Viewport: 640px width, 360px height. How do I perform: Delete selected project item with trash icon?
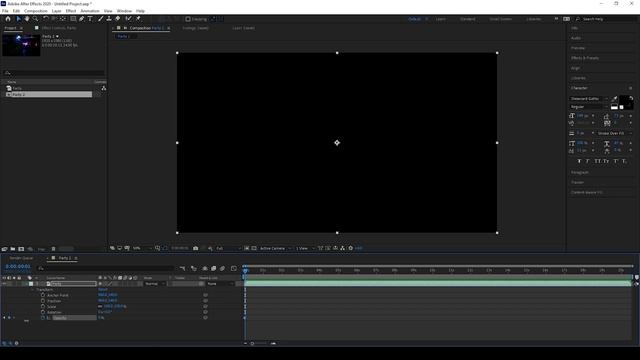53,249
